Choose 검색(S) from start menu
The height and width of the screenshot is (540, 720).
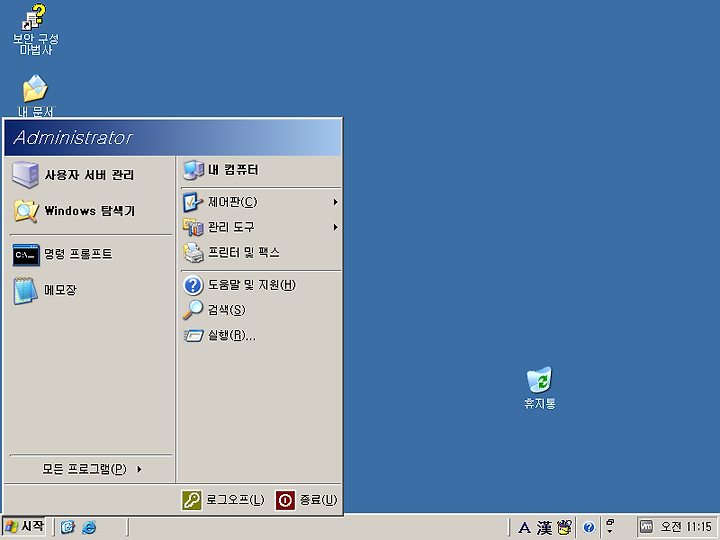tap(226, 310)
